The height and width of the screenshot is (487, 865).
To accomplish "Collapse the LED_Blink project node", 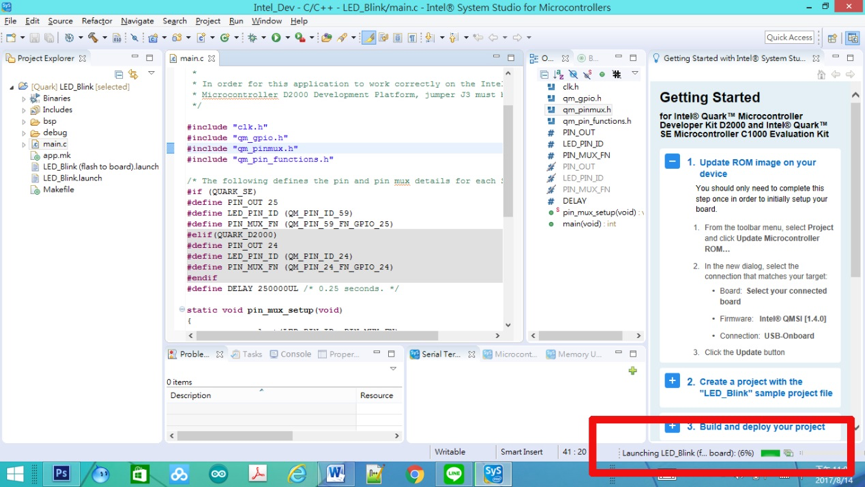I will (12, 87).
